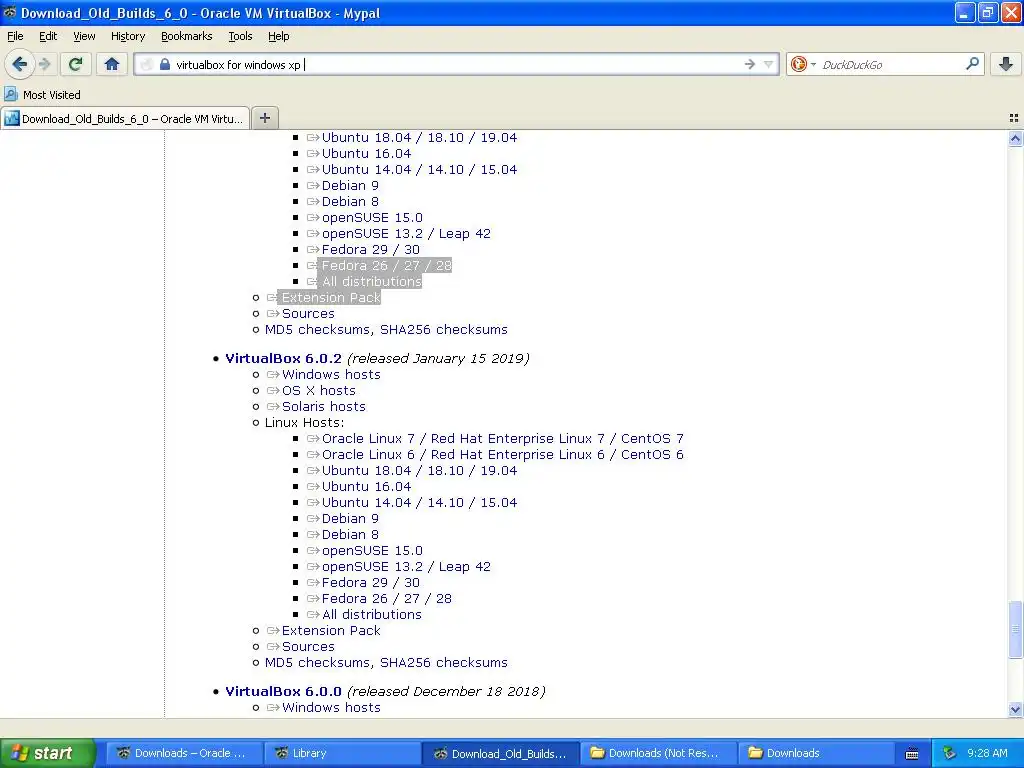Viewport: 1024px width, 768px height.
Task: Open the Most Visited bookmarks folder
Action: tap(43, 95)
